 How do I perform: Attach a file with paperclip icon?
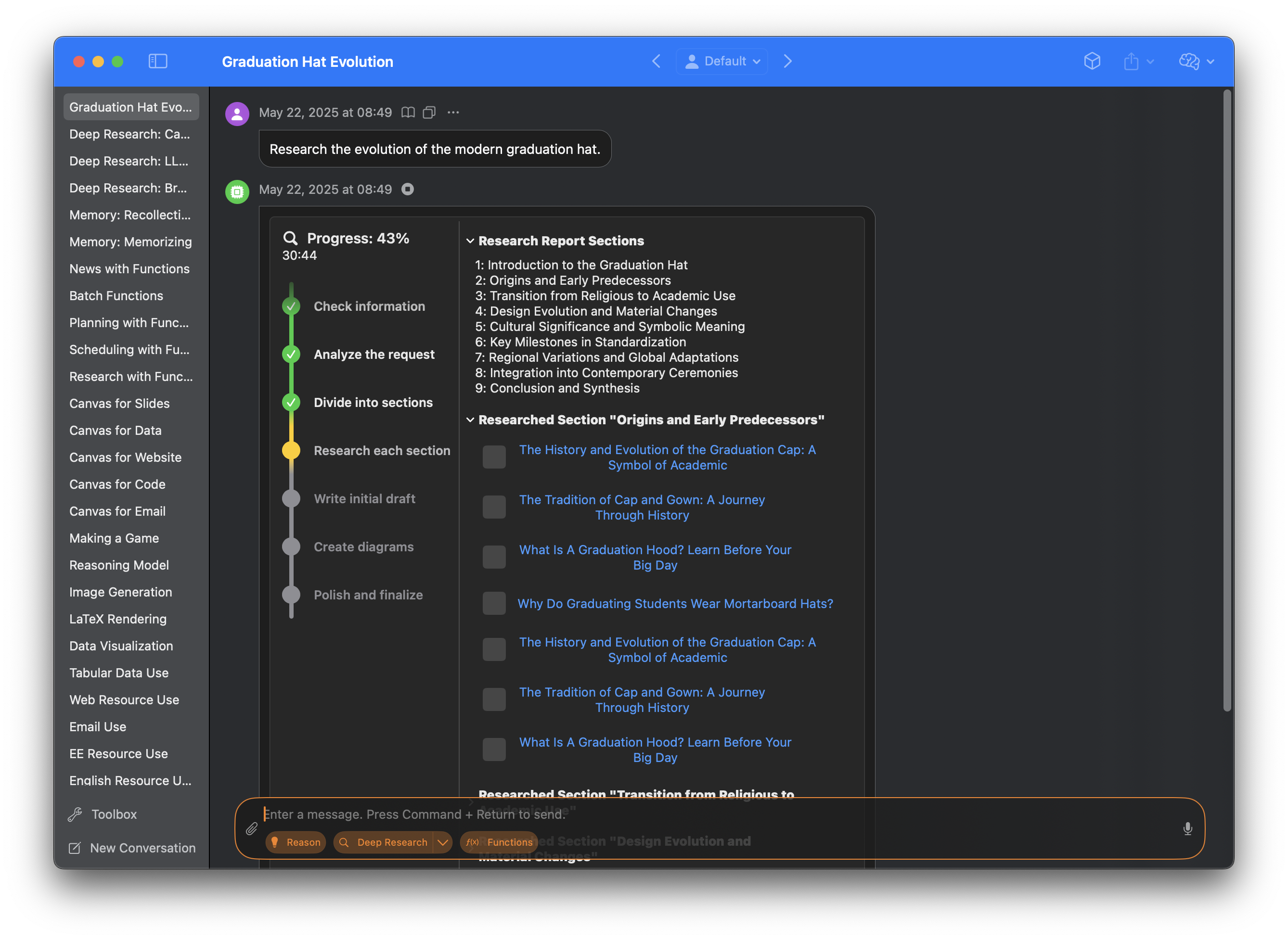(x=252, y=829)
